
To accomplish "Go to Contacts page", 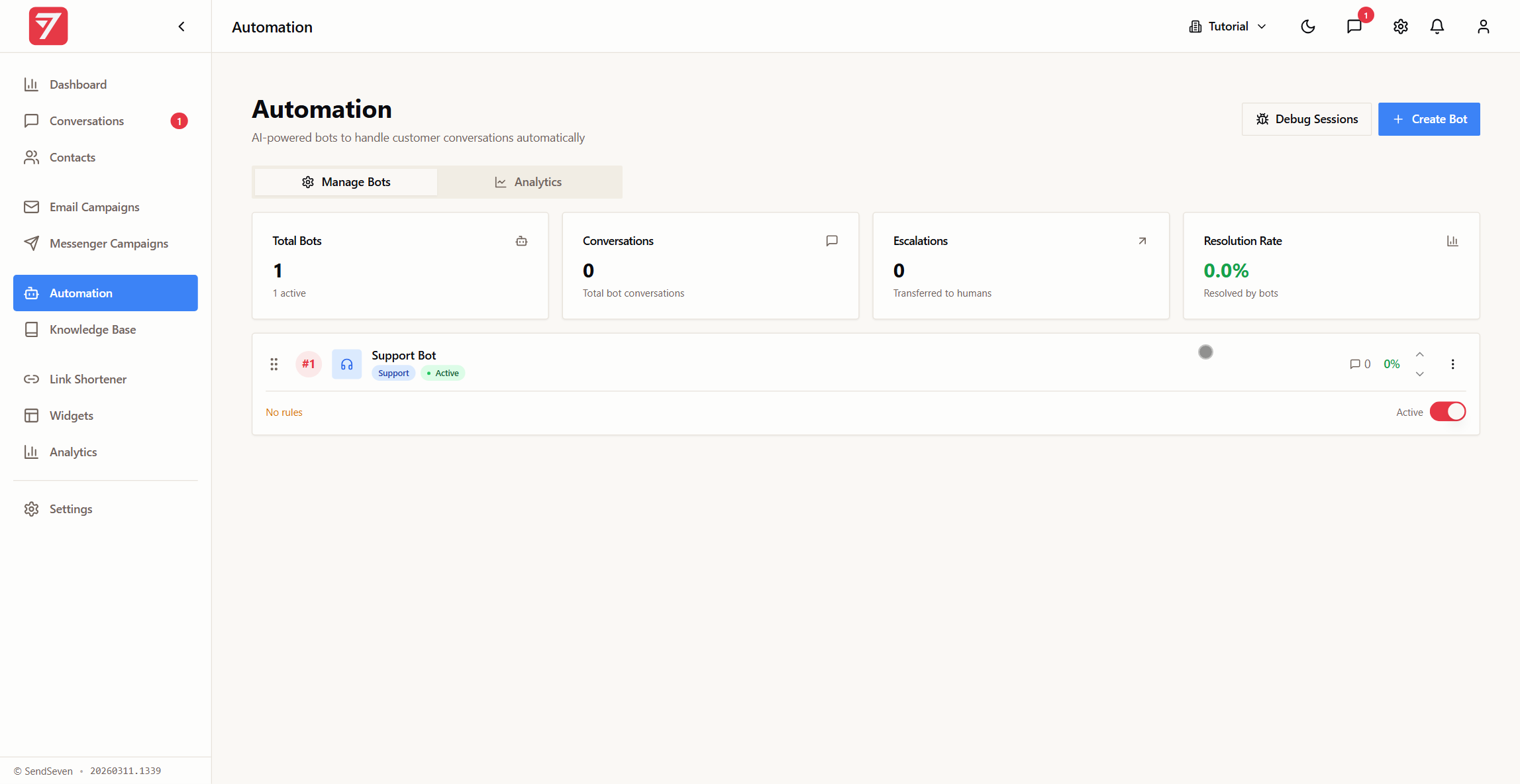I will point(105,157).
